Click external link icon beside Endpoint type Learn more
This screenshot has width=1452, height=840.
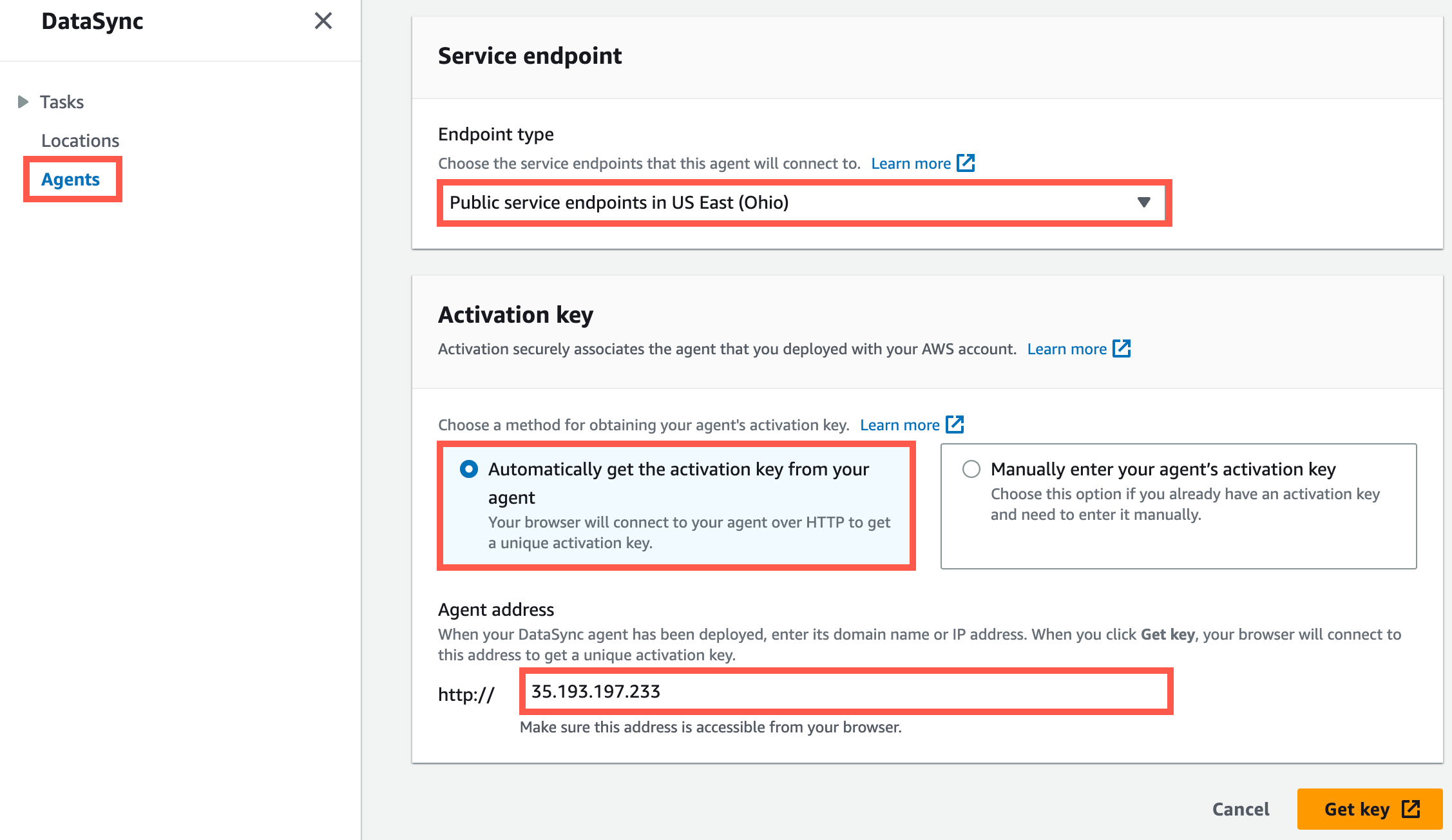pyautogui.click(x=965, y=163)
